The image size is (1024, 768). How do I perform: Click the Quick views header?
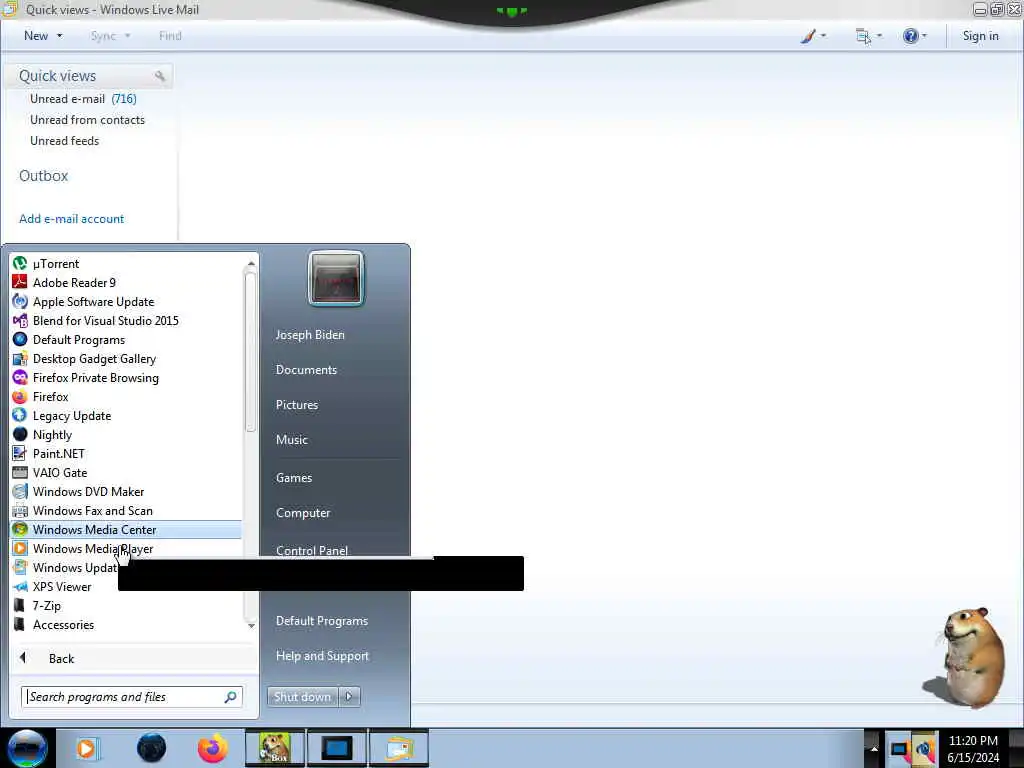click(57, 76)
